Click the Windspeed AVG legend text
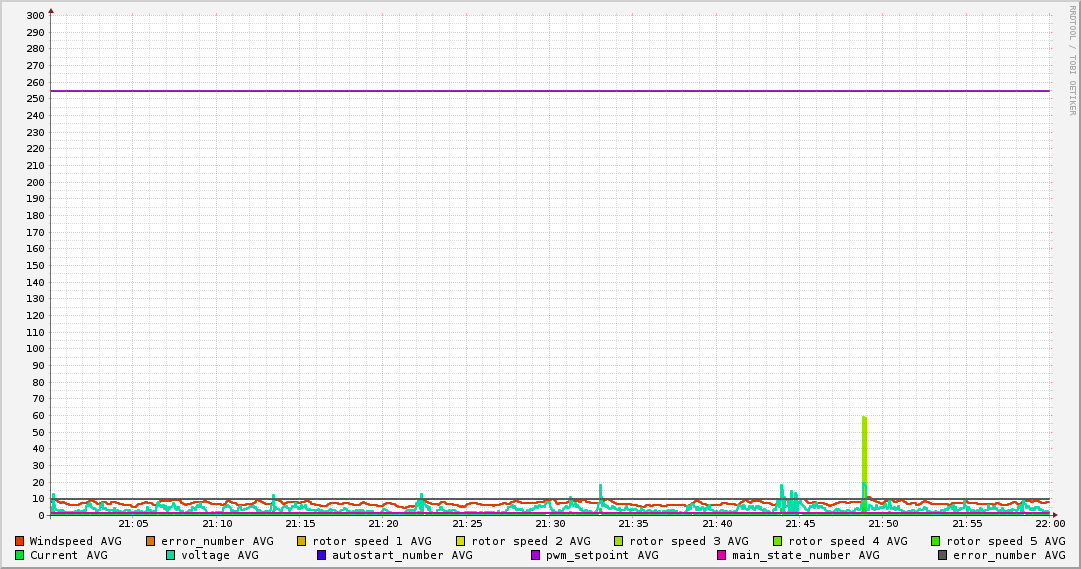 tap(75, 541)
